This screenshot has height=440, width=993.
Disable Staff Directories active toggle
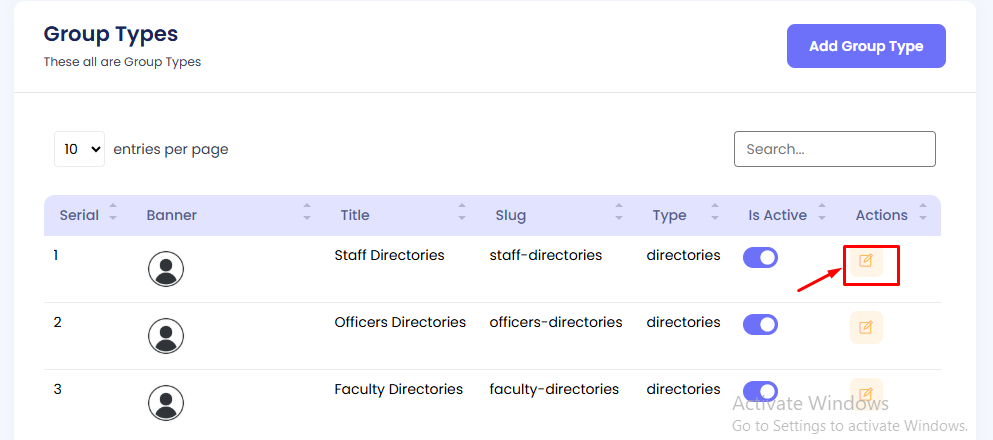tap(760, 258)
